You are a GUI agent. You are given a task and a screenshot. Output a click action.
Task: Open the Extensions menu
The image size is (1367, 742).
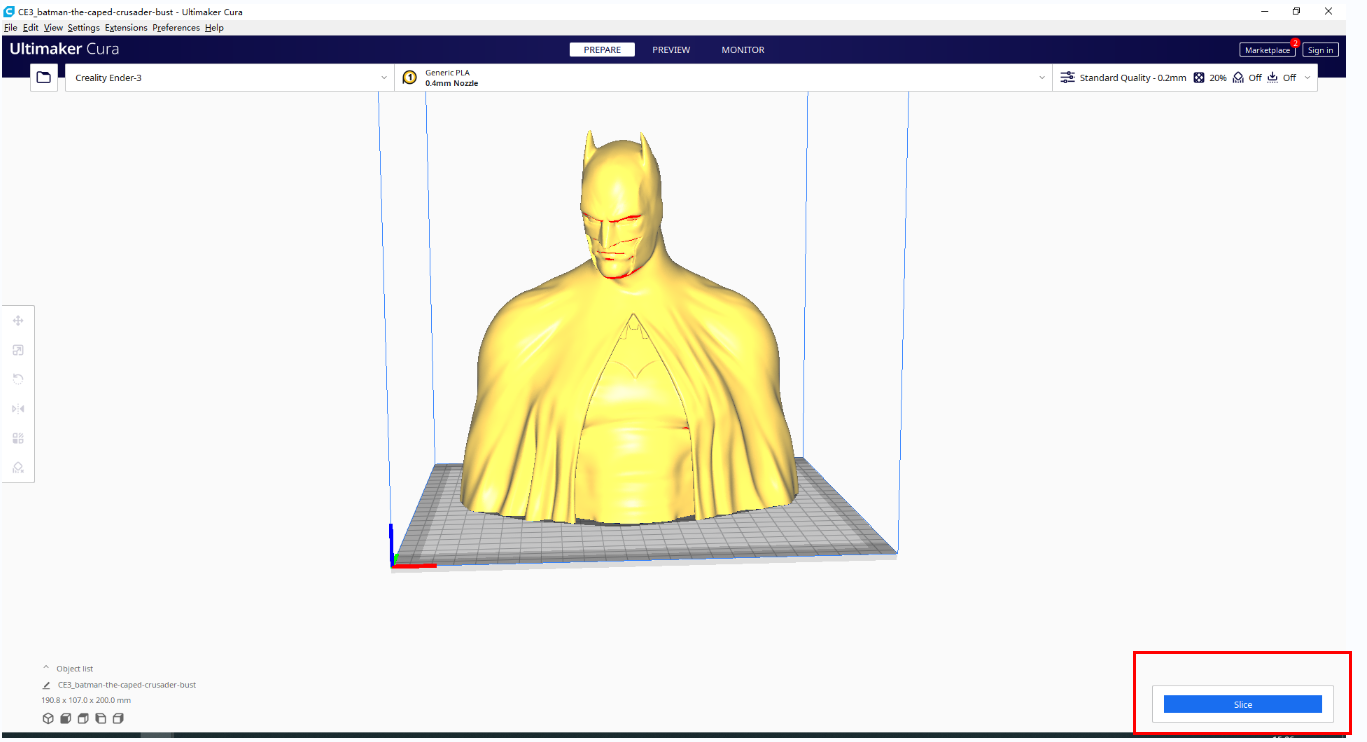click(x=125, y=28)
